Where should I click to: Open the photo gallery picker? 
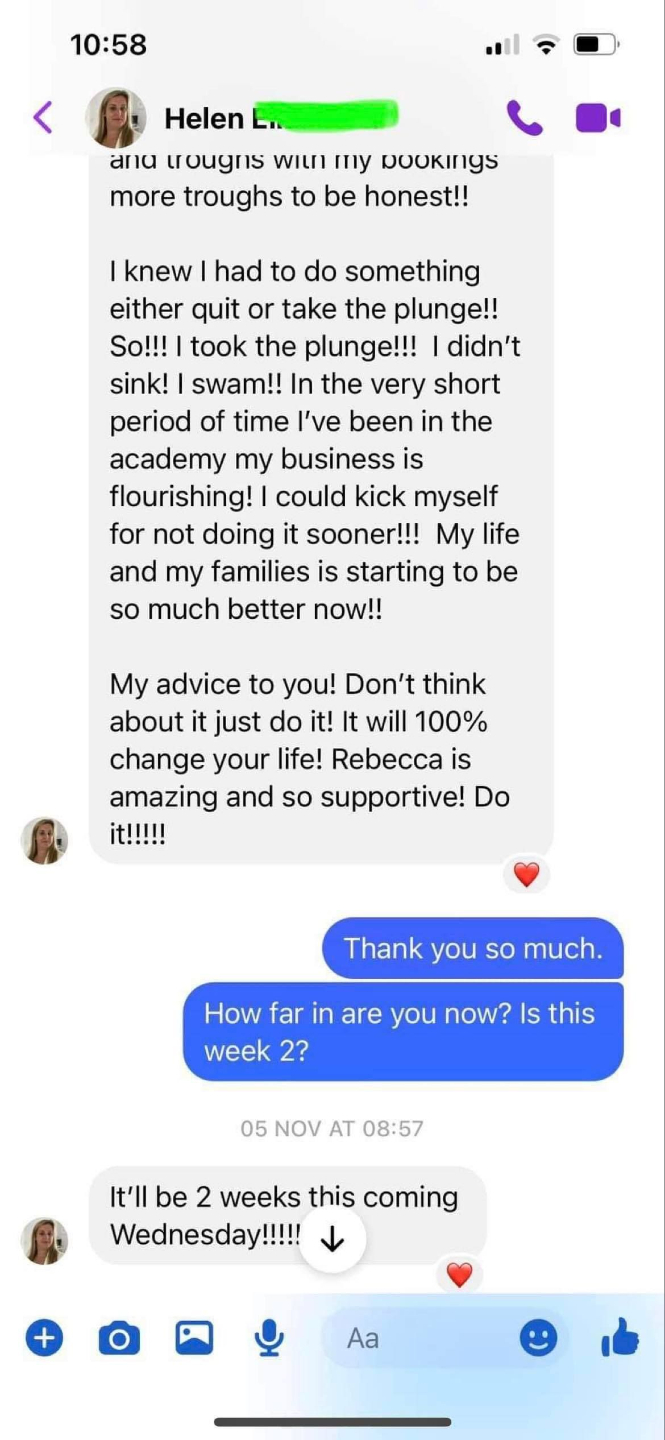click(194, 1337)
